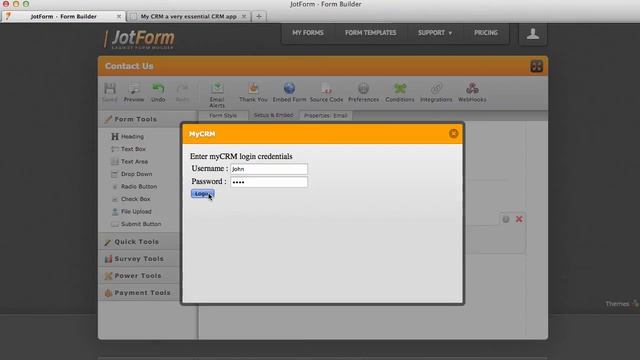Switch to Properties: Email tab
The width and height of the screenshot is (640, 360).
(x=325, y=116)
